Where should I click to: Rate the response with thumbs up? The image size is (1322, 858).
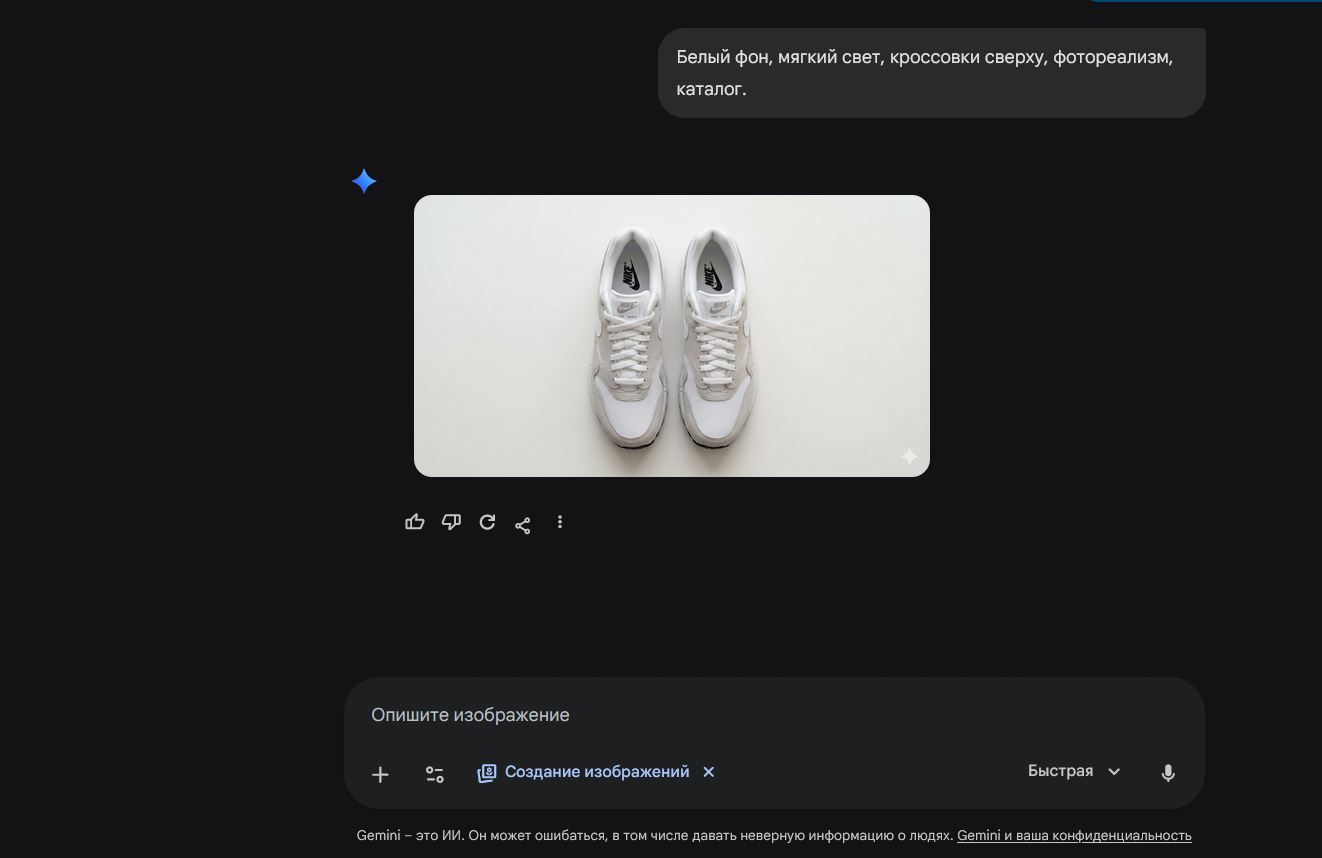pos(415,521)
